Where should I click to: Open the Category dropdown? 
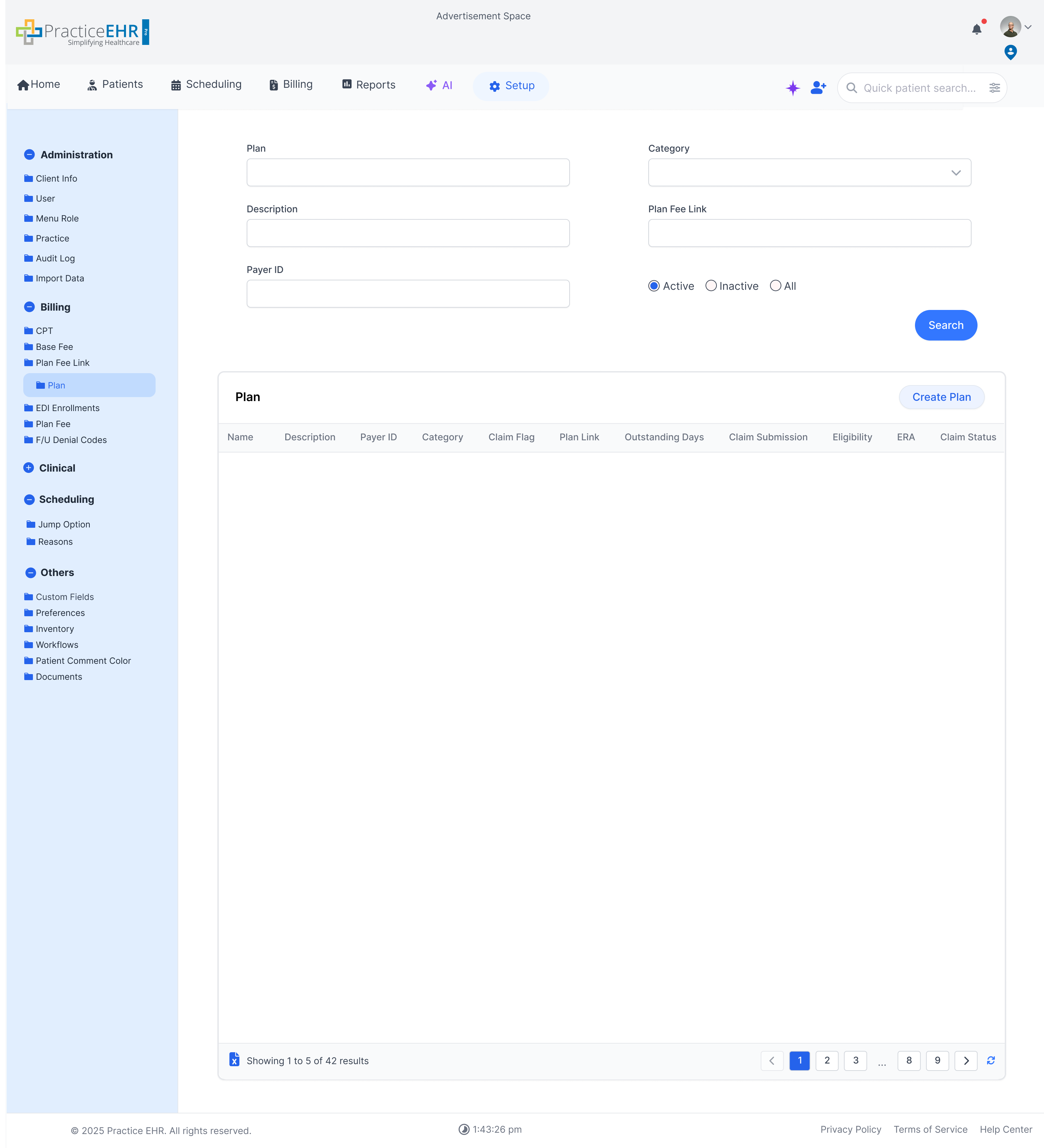coord(956,173)
